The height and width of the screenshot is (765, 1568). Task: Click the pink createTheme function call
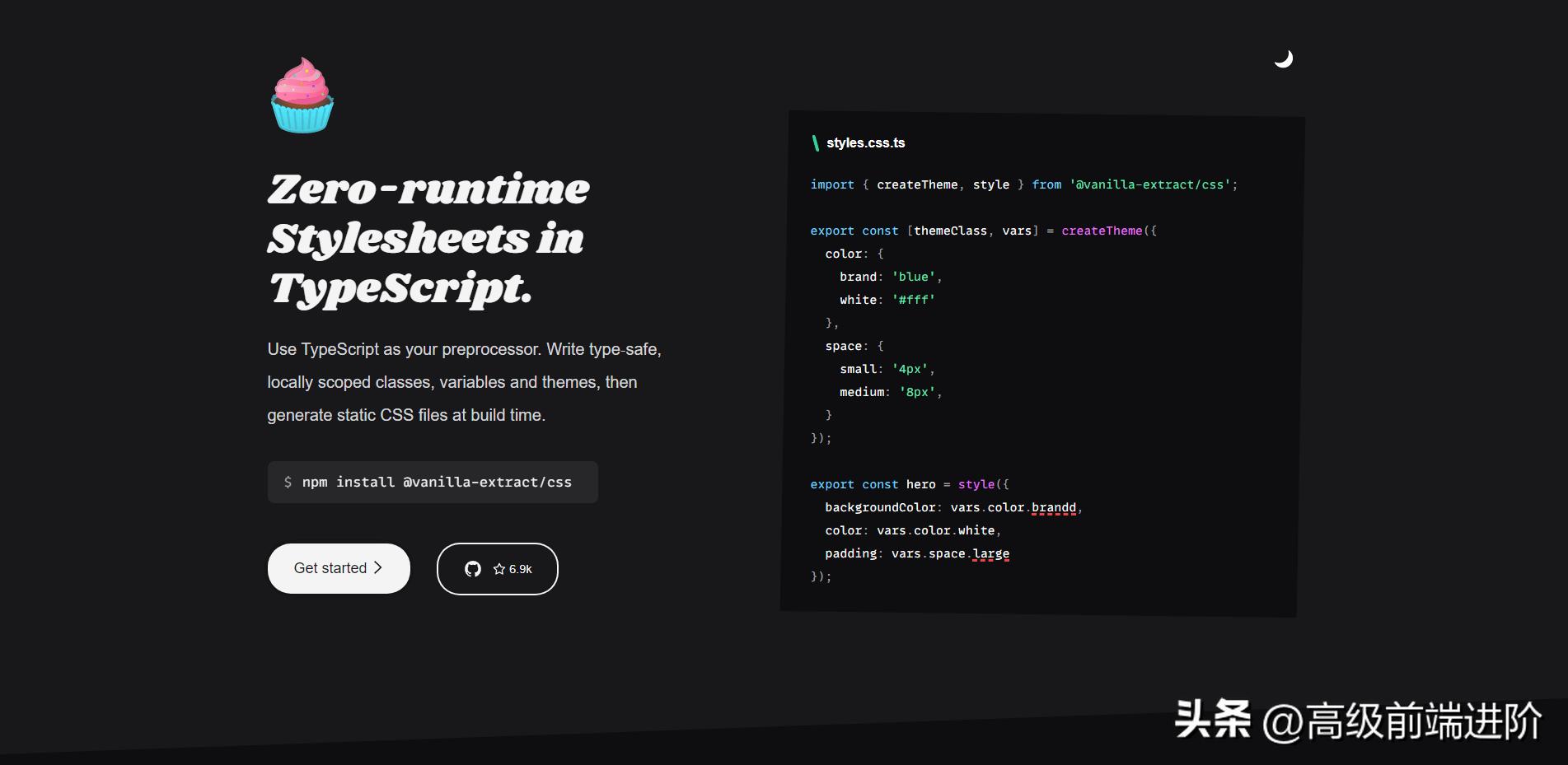click(1101, 231)
